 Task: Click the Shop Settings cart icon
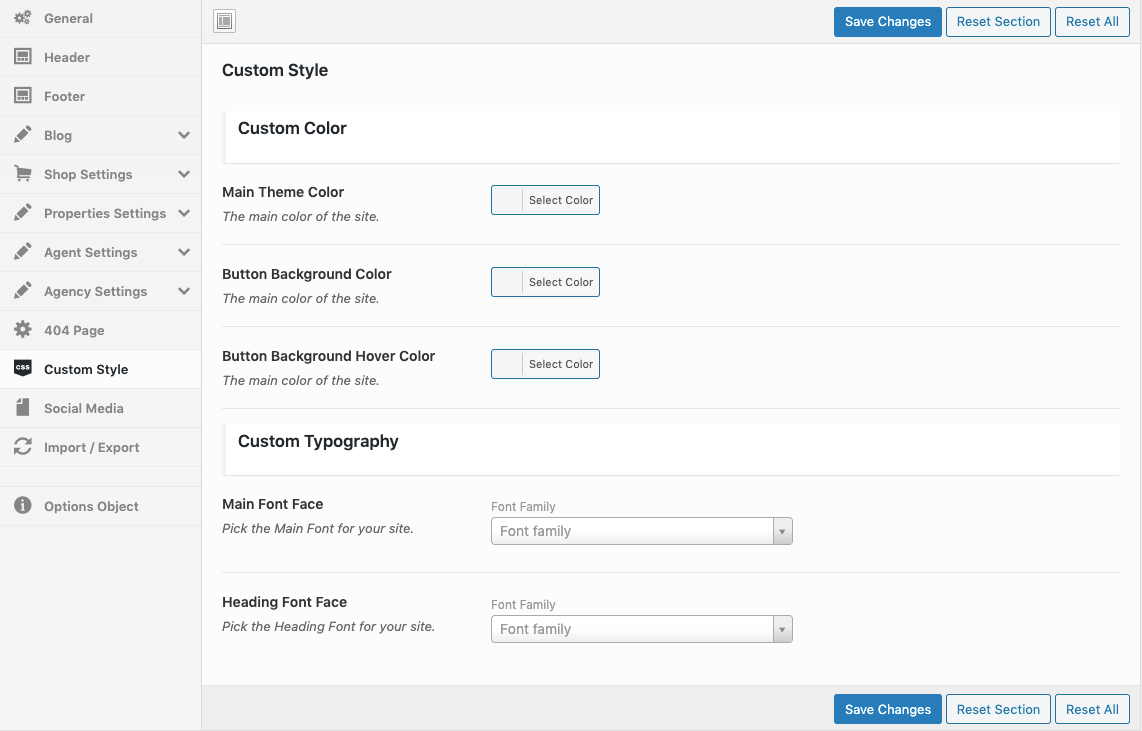click(22, 174)
